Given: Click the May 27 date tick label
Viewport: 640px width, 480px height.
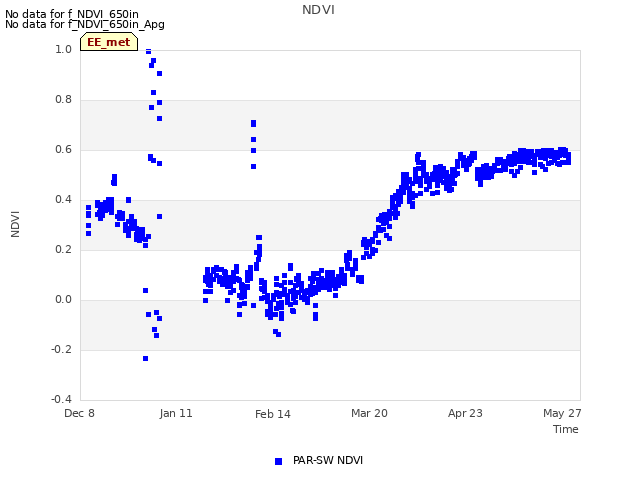Looking at the screenshot, I should (x=562, y=413).
